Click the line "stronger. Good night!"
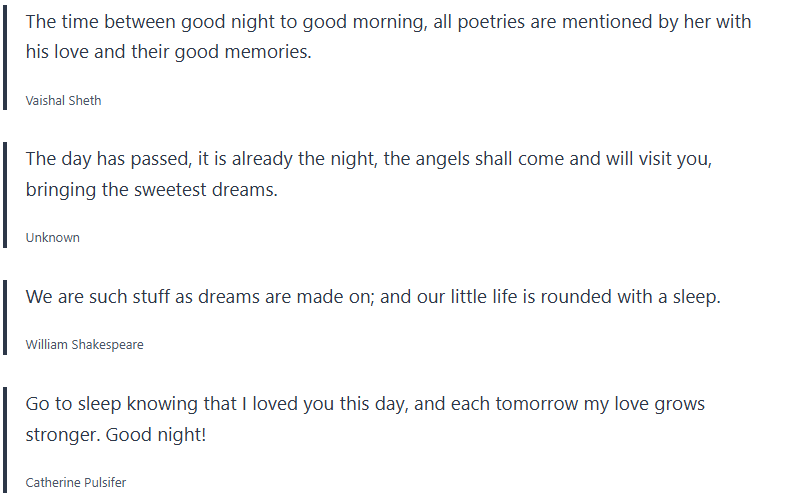The height and width of the screenshot is (497, 810). click(x=115, y=435)
